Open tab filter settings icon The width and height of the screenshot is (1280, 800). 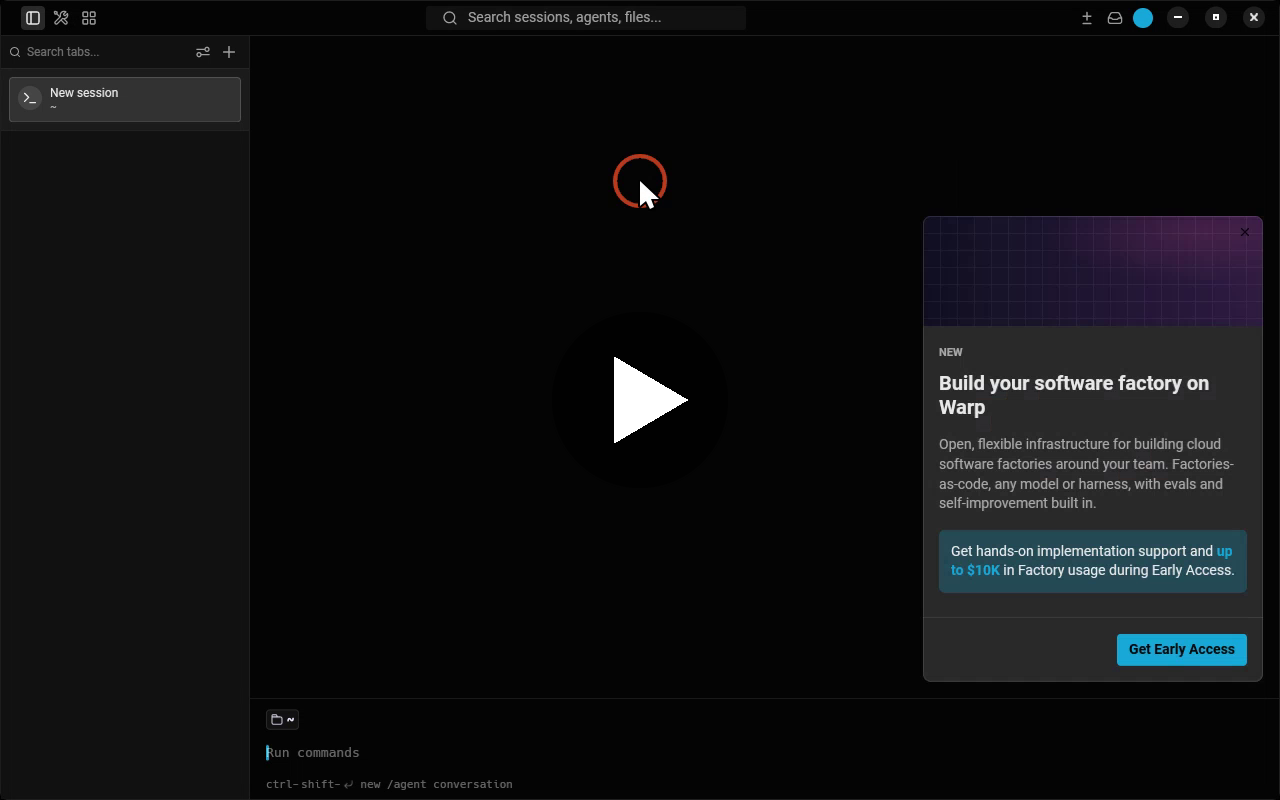click(x=203, y=52)
